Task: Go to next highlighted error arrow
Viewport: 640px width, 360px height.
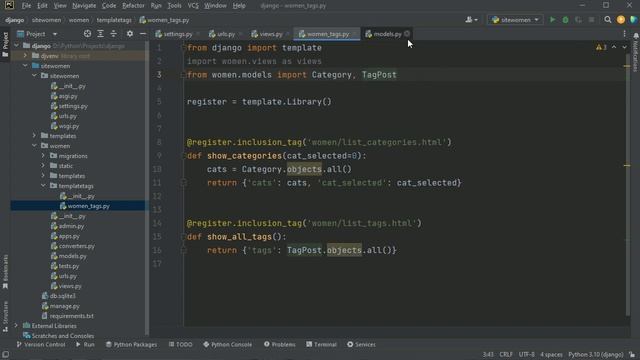Action: [624, 48]
